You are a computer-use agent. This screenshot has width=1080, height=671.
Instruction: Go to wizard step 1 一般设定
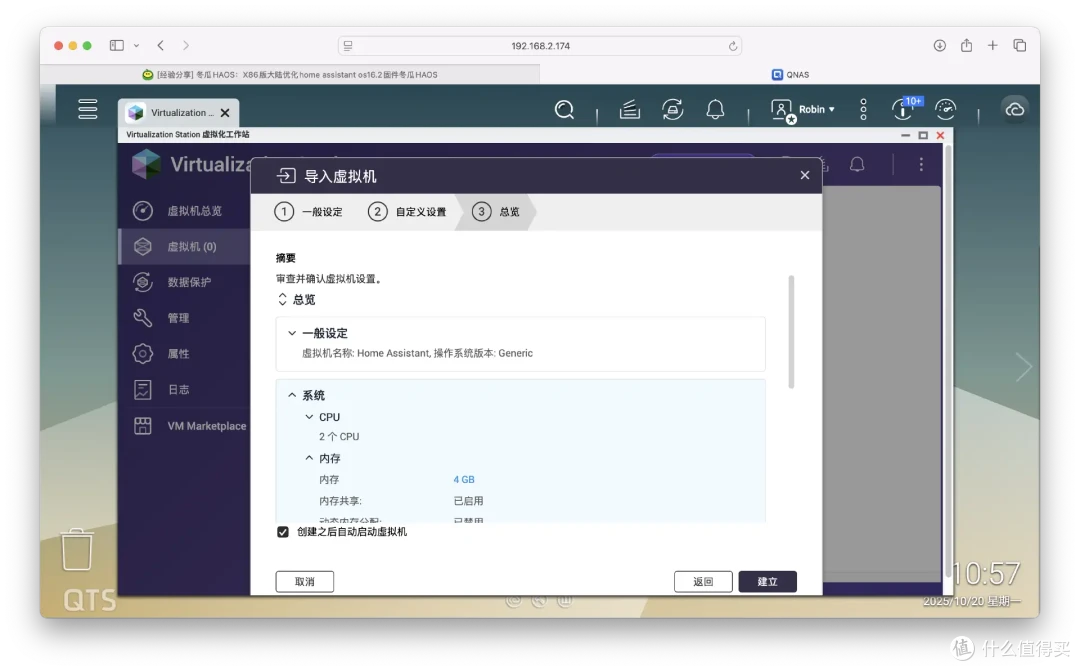(x=308, y=211)
